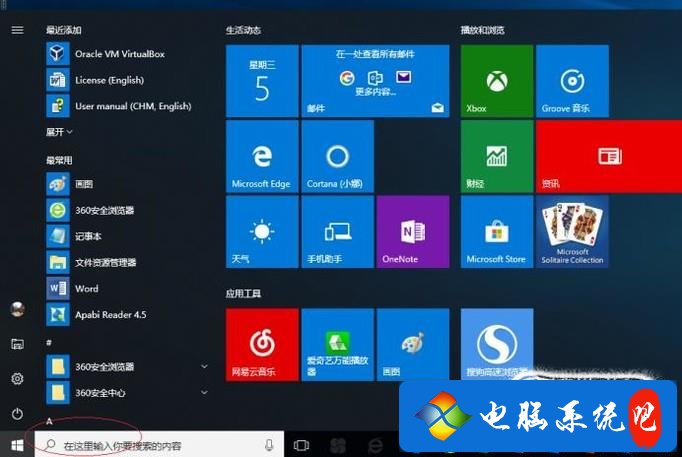Click the hamburger menu at top left
Image resolution: width=682 pixels, height=457 pixels.
click(17, 30)
